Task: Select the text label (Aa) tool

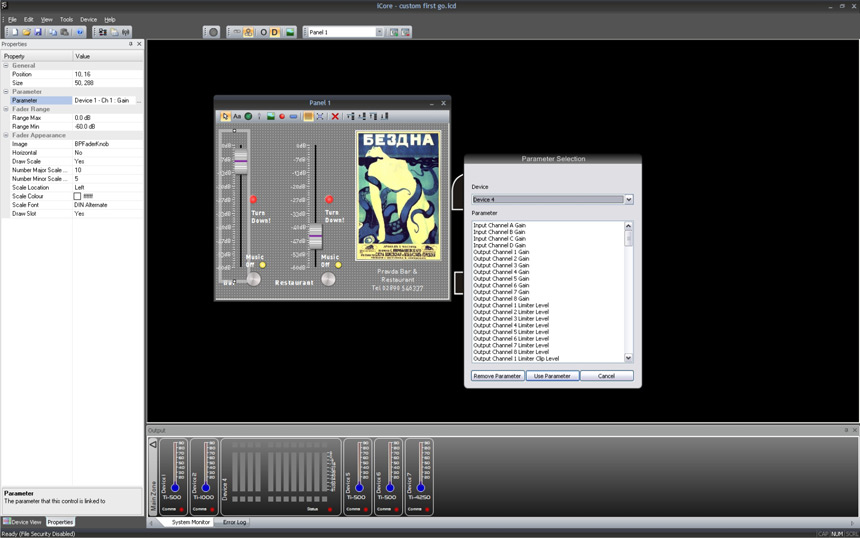Action: (x=237, y=117)
